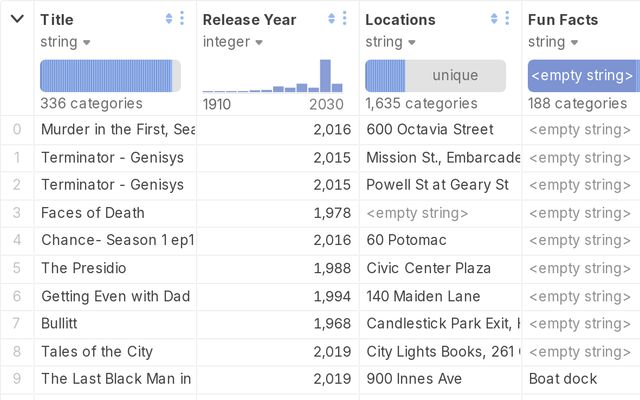Image resolution: width=640 pixels, height=400 pixels.
Task: Select the empty string bar in Fun Facts
Action: tap(583, 76)
